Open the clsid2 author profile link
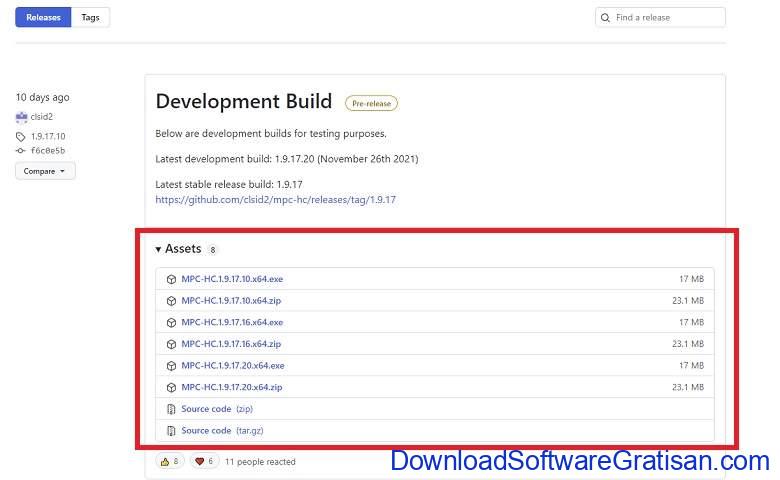 (42, 117)
